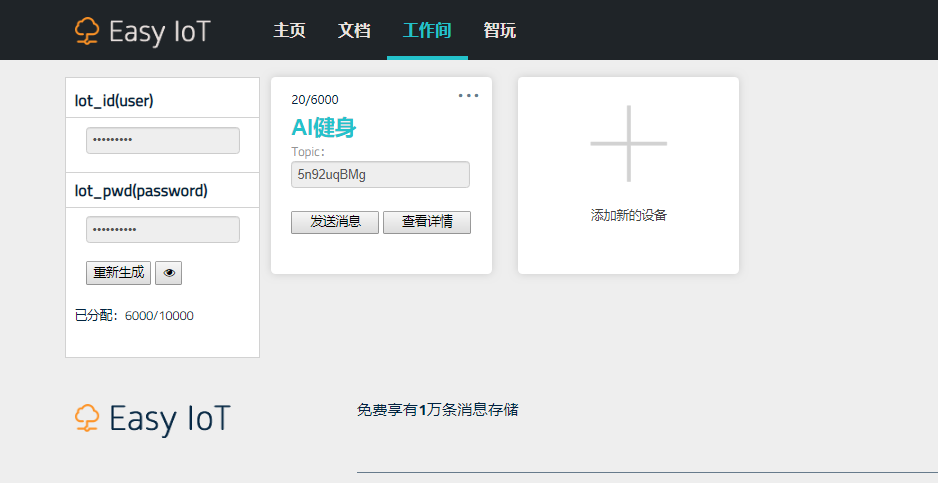Click the 重新生成 button
This screenshot has height=483, width=938.
pos(118,273)
